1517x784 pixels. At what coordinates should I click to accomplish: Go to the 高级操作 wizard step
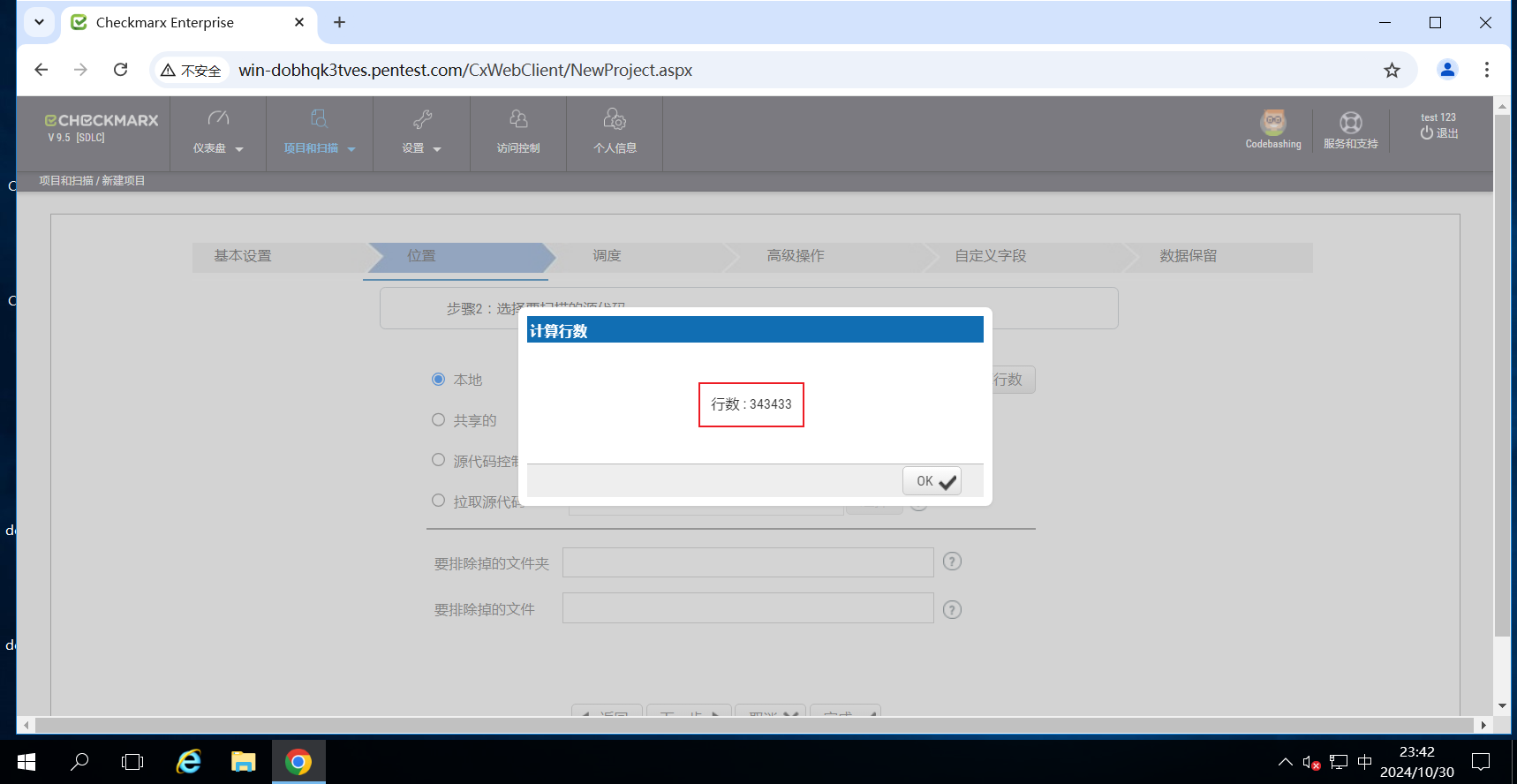(x=795, y=256)
